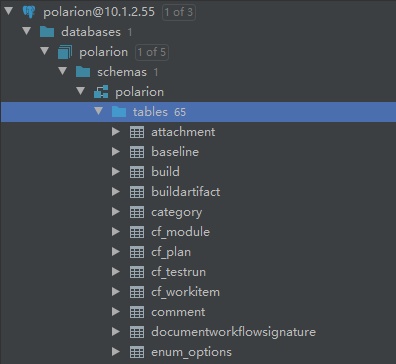Image resolution: width=396 pixels, height=364 pixels.
Task: Click the polarion schema icon
Action: pos(101,92)
